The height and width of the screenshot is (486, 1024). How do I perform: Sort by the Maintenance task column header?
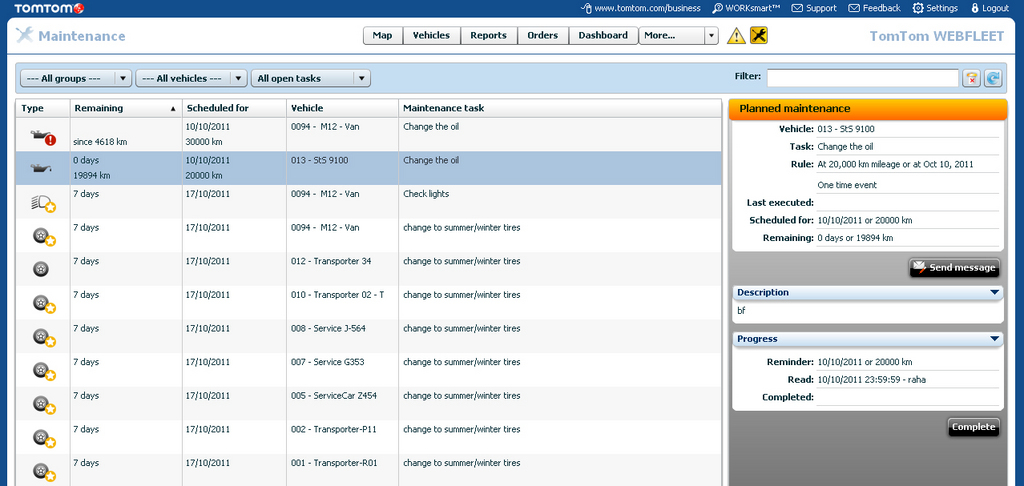(x=560, y=108)
